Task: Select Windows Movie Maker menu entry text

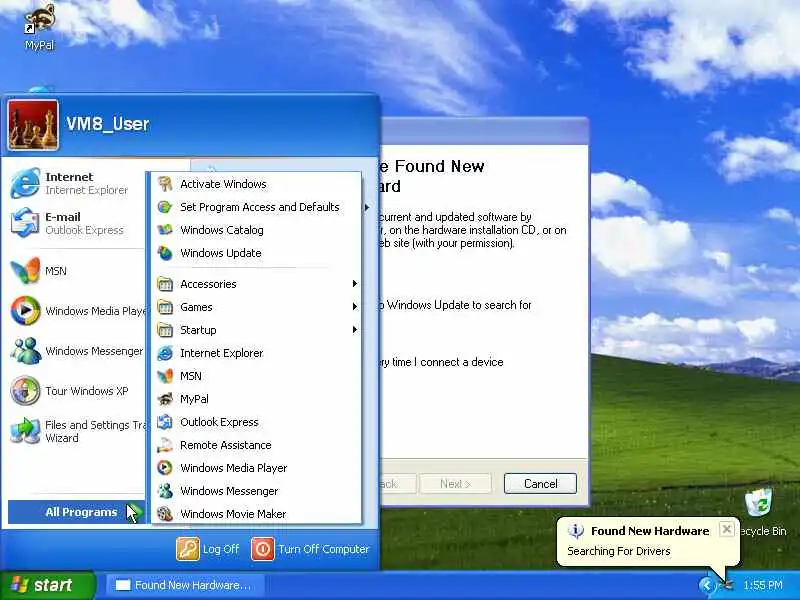Action: (x=233, y=514)
